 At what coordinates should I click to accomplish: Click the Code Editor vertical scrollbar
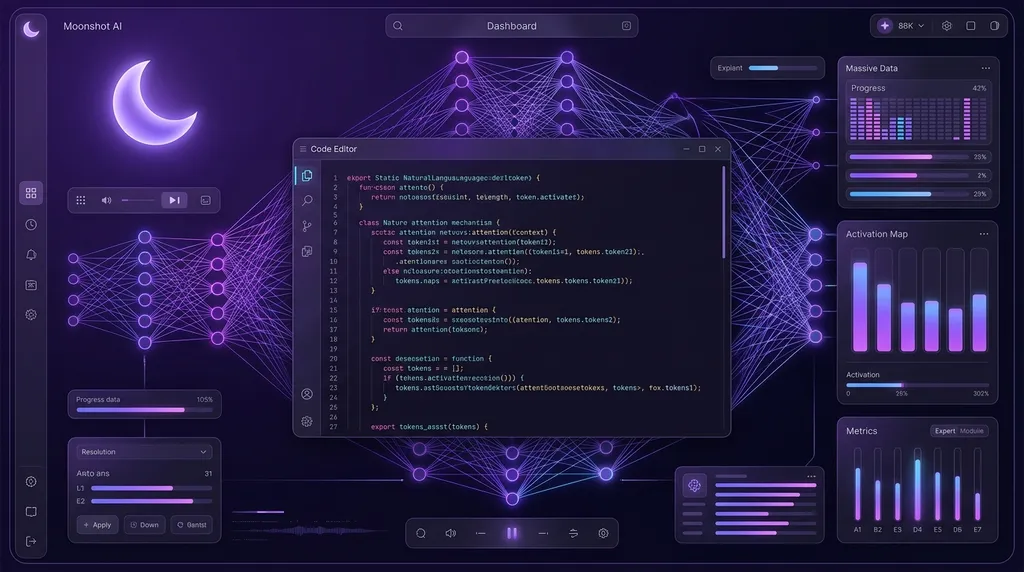coord(724,212)
